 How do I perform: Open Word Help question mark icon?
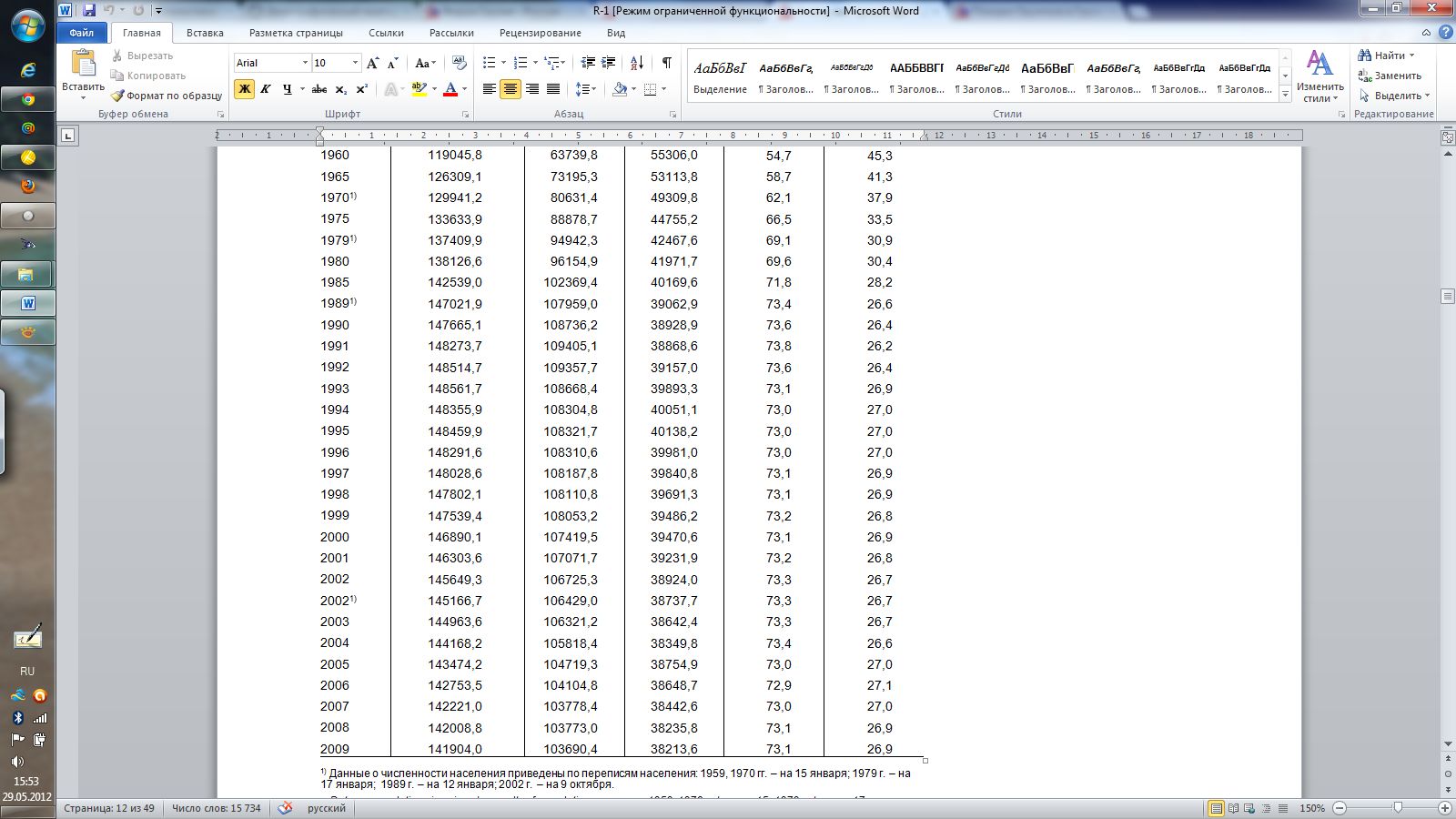tap(1446, 33)
